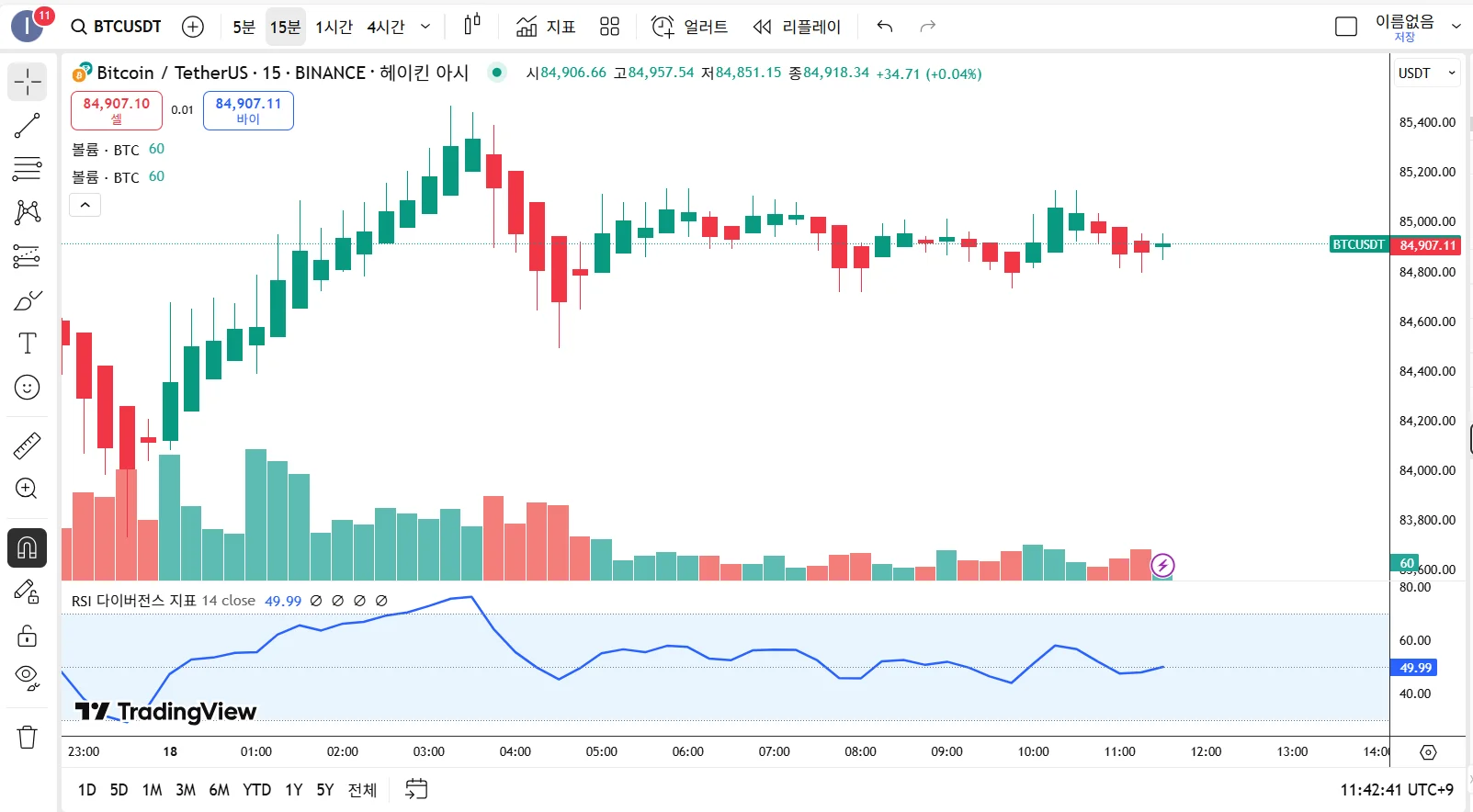Toggle lock all drawings
Screen dimensions: 1473x812
point(28,636)
